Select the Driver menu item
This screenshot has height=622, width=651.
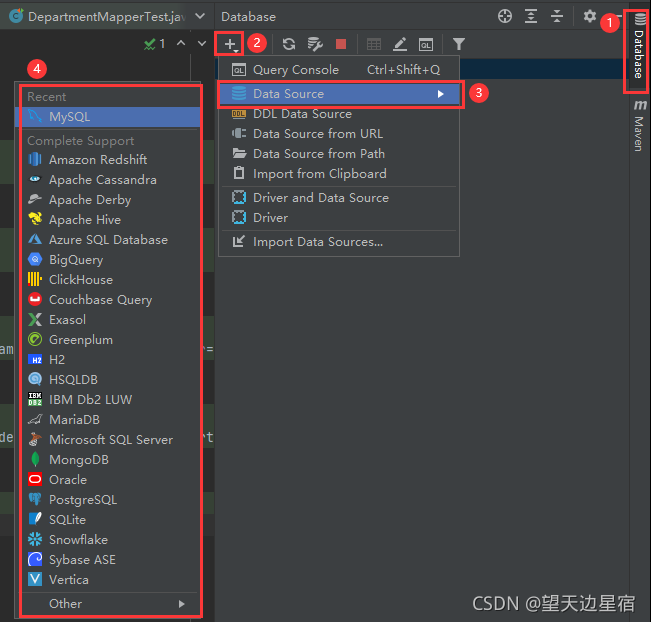(339, 218)
